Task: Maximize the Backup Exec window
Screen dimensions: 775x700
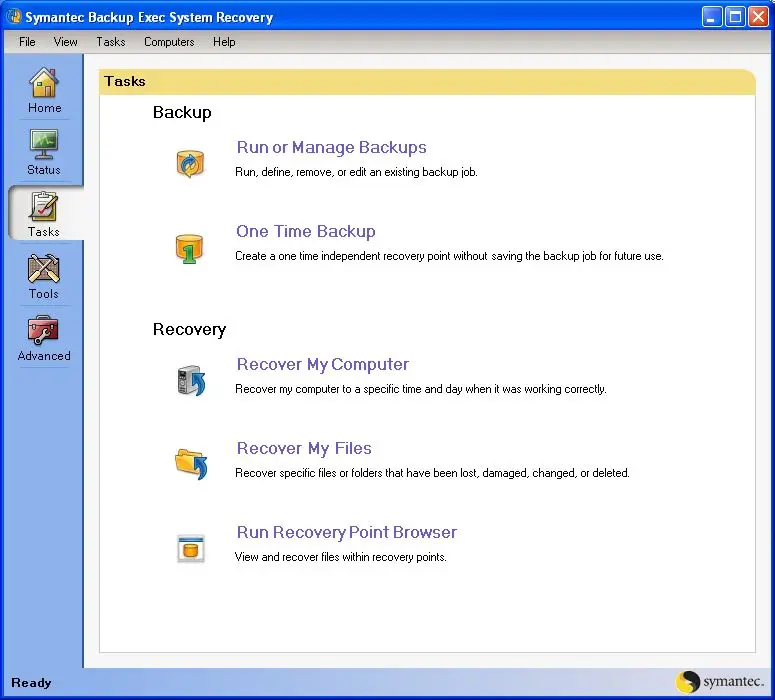Action: click(x=735, y=17)
